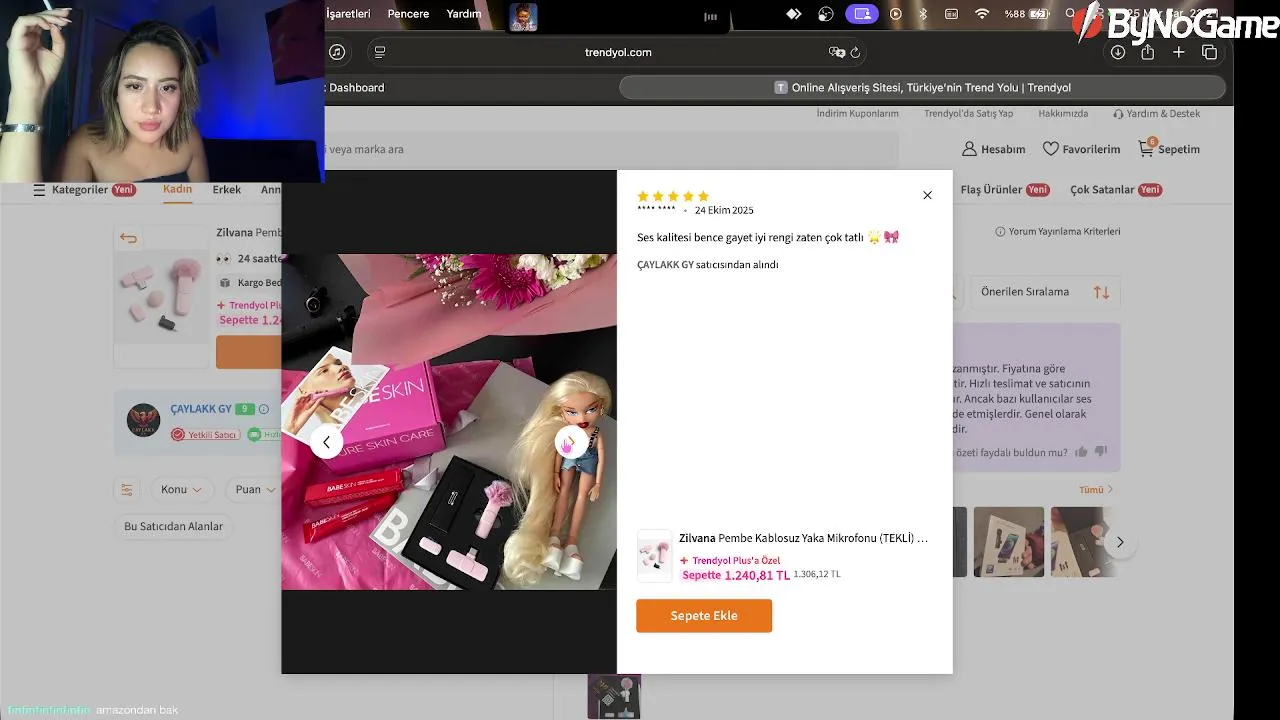Advance review photos carousel with right arrow
This screenshot has height=720, width=1280.
[x=1120, y=542]
